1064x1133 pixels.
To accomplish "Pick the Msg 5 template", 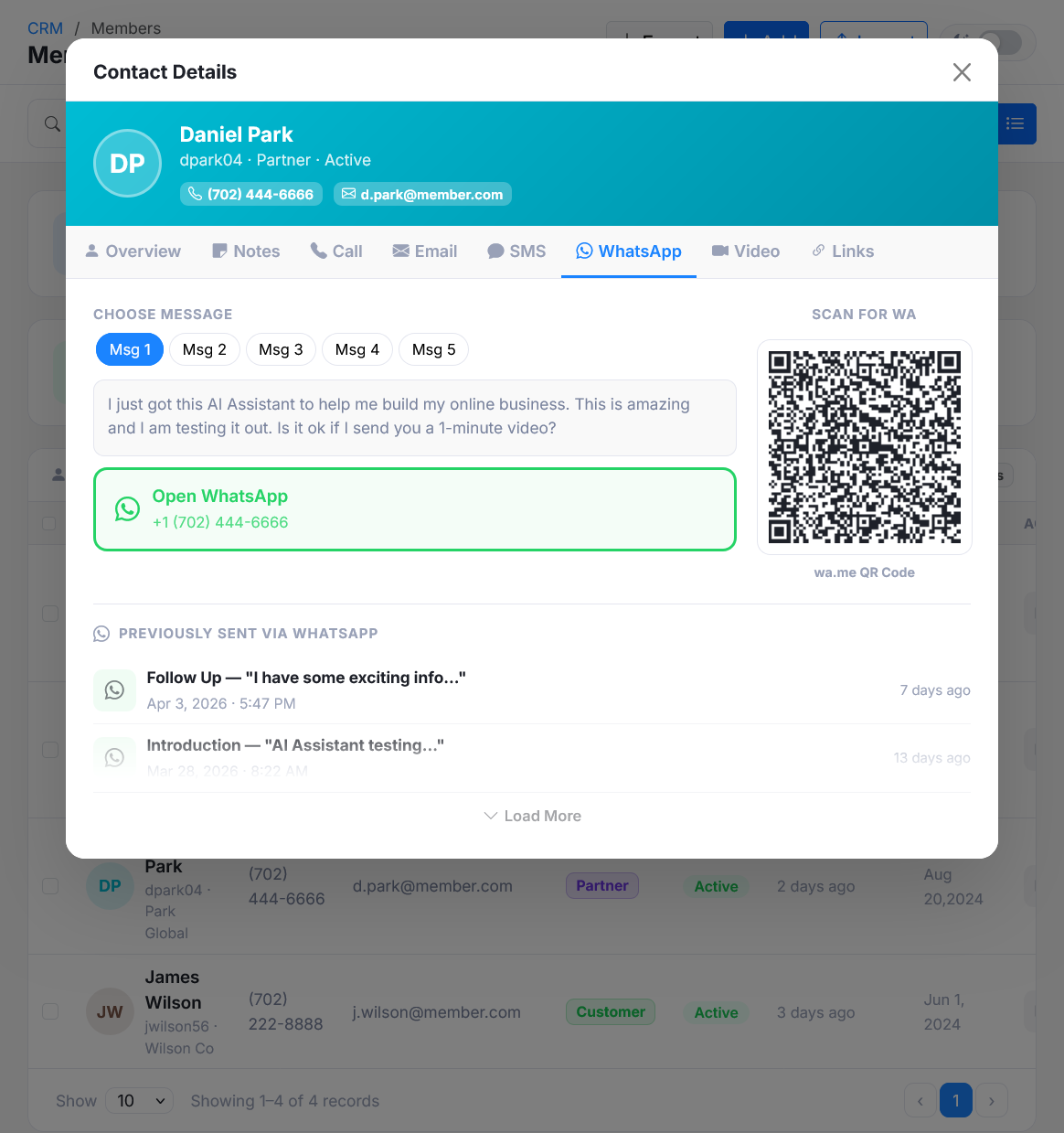I will 433,349.
